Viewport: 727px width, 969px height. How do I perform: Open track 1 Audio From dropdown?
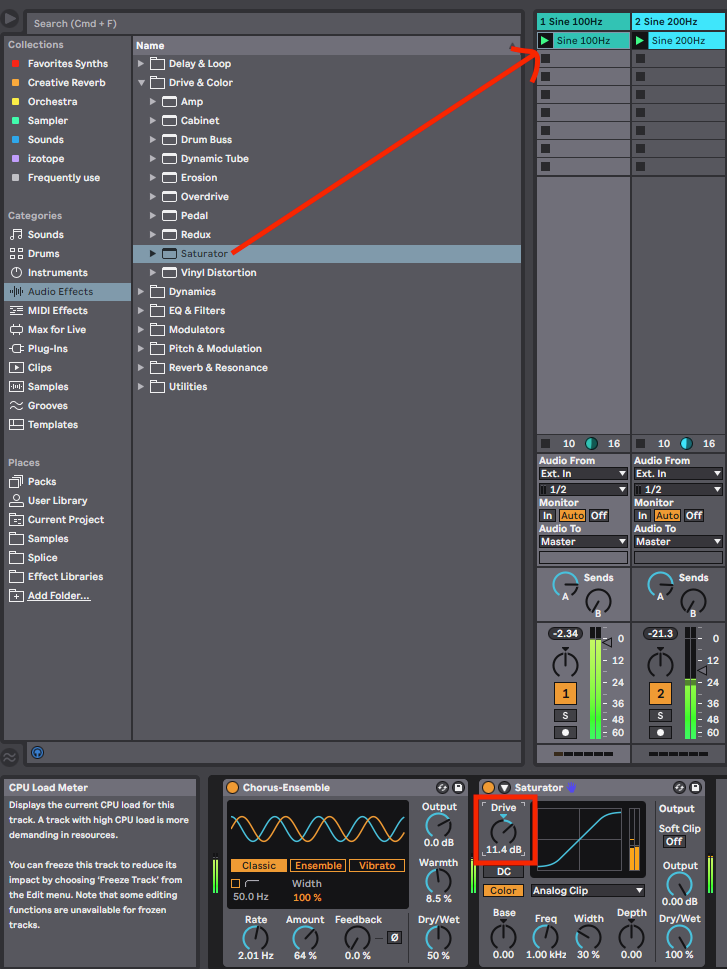click(583, 474)
